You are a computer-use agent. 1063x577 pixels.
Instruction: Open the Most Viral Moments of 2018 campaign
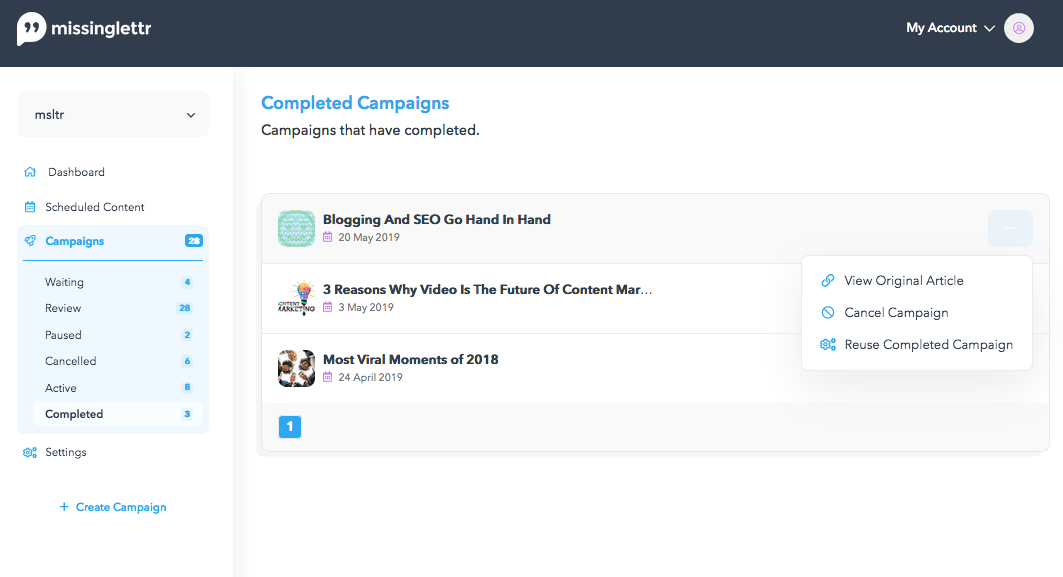(410, 359)
